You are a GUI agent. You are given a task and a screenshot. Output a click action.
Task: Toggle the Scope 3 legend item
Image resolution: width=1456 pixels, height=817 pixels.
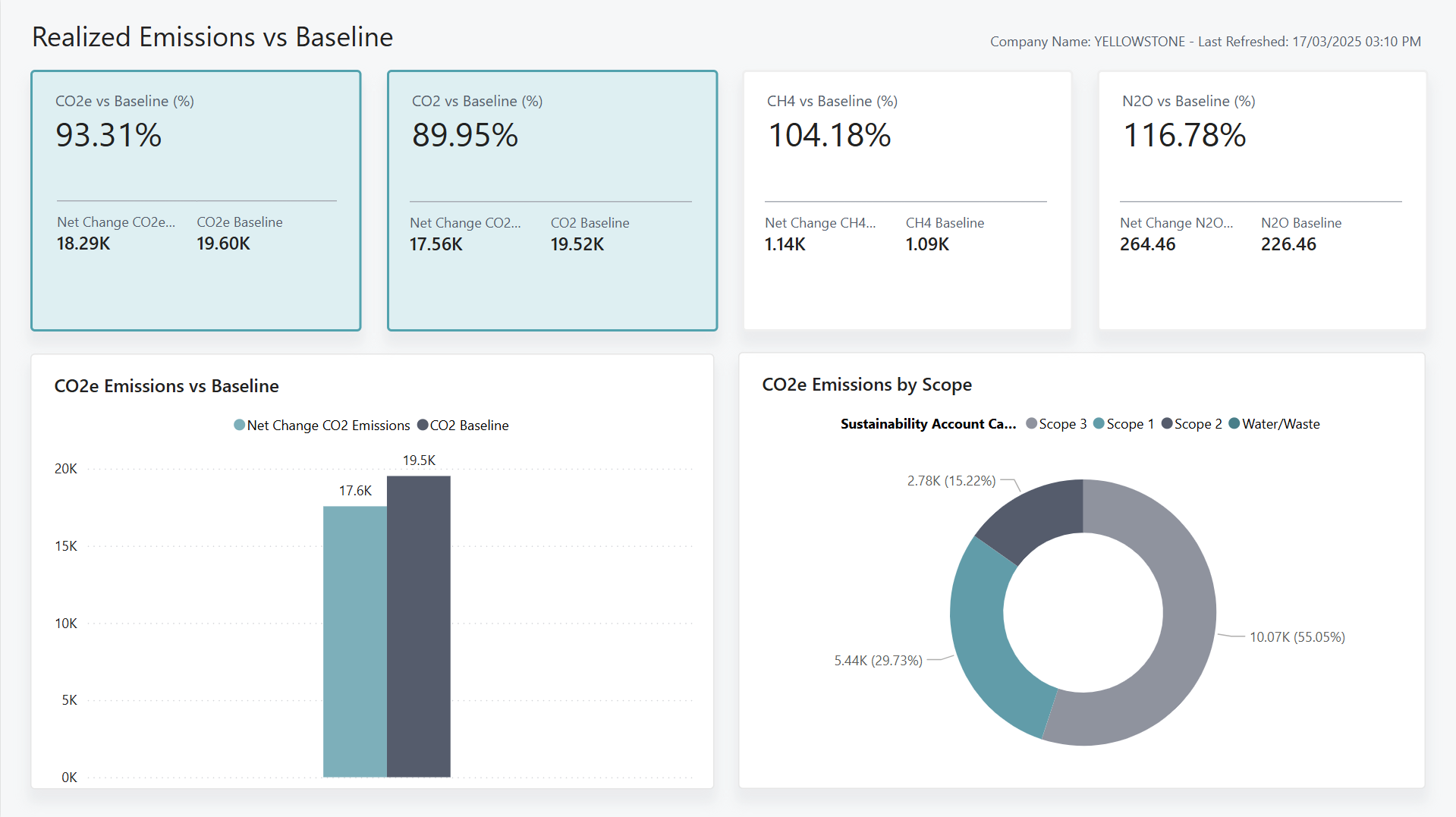[1061, 424]
